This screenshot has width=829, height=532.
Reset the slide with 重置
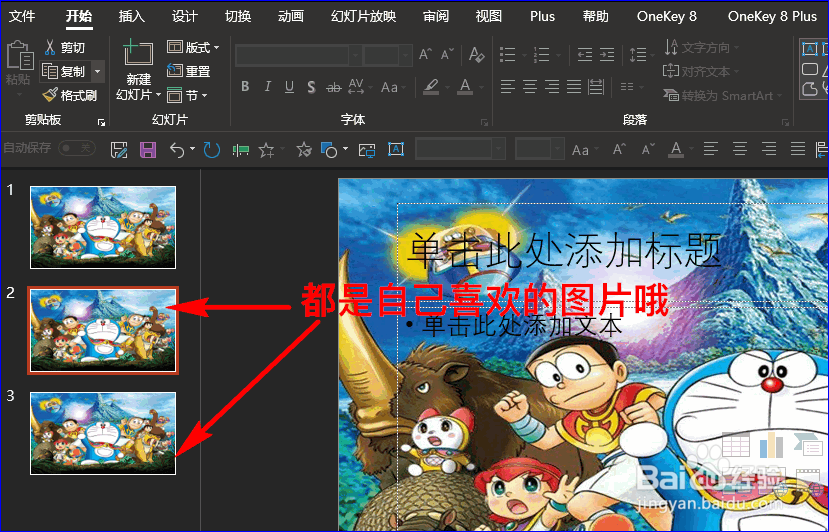(189, 70)
